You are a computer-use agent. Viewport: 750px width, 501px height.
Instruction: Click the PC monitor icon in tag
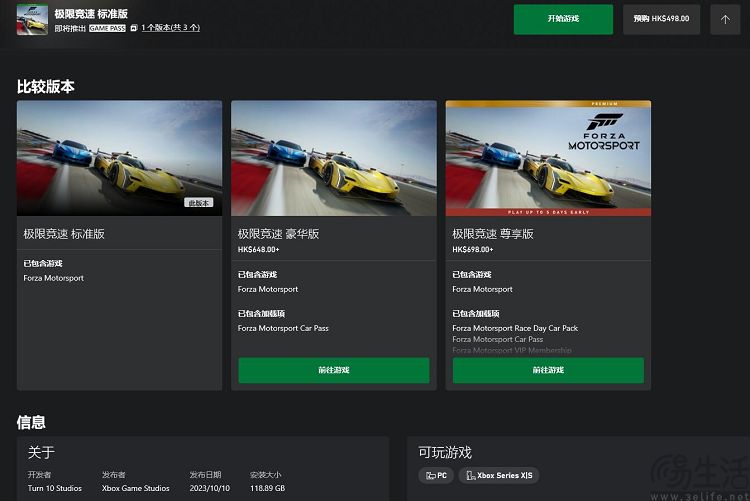430,476
